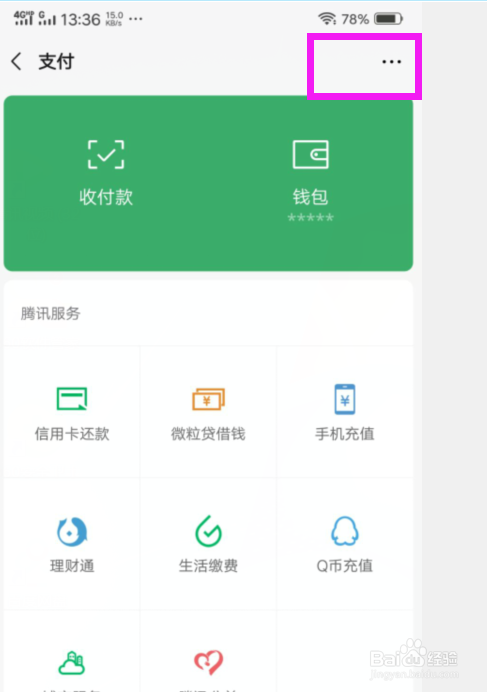Tap the battery status icon
The height and width of the screenshot is (692, 487).
tap(389, 19)
